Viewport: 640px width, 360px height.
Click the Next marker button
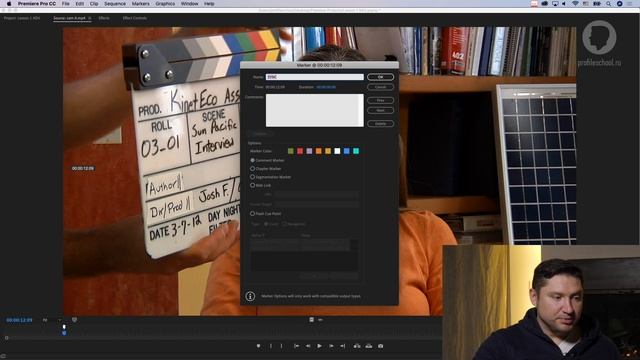click(380, 110)
